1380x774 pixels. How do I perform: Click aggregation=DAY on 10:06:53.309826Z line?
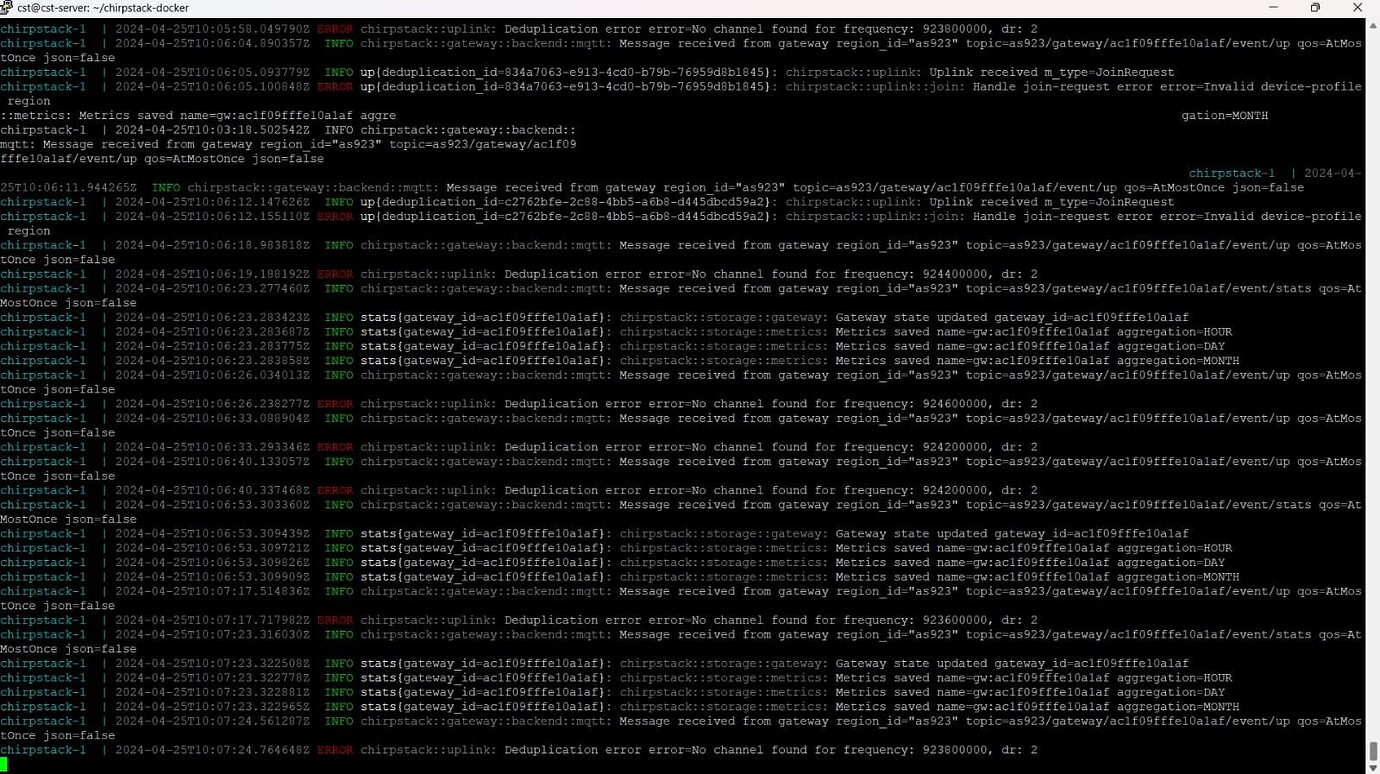1170,562
